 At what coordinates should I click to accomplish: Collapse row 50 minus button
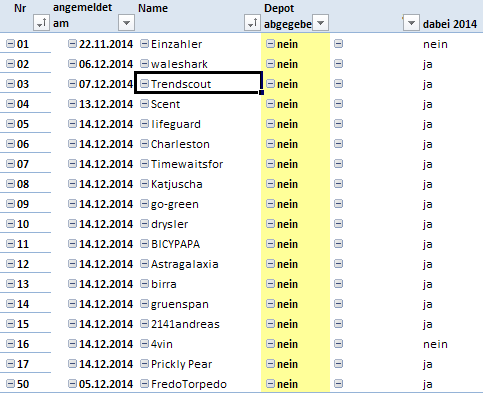pos(11,384)
